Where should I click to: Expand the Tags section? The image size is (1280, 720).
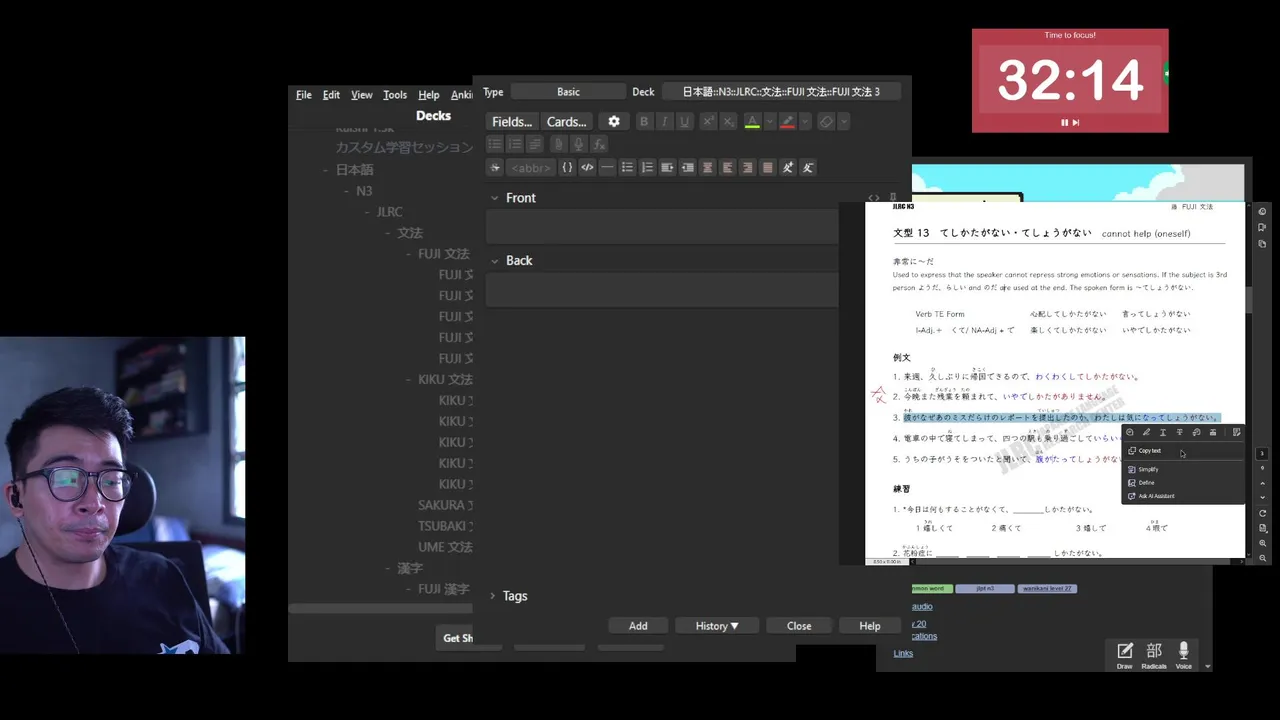pos(492,596)
